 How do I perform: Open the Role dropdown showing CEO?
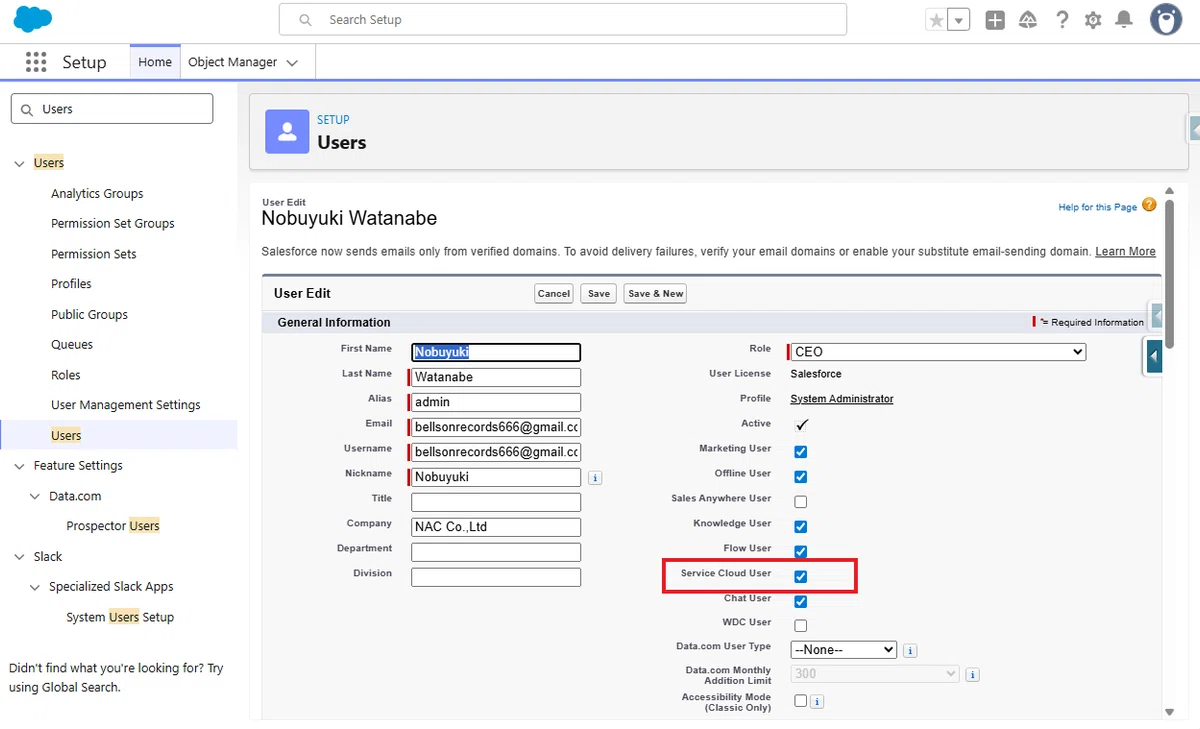[938, 352]
